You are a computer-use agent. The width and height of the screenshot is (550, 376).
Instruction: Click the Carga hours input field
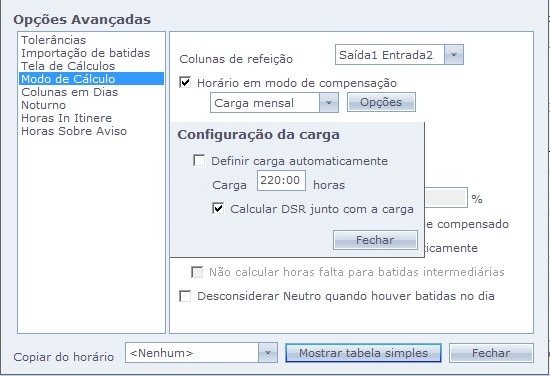point(281,181)
